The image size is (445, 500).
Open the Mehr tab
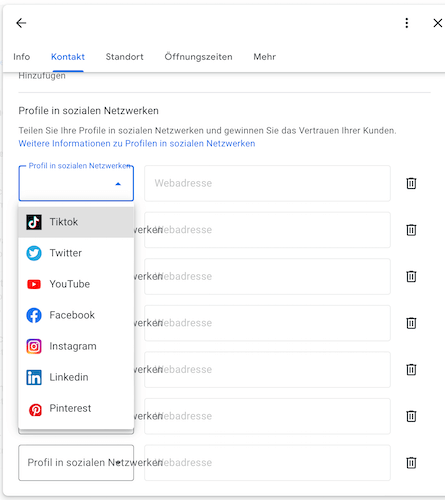(265, 57)
